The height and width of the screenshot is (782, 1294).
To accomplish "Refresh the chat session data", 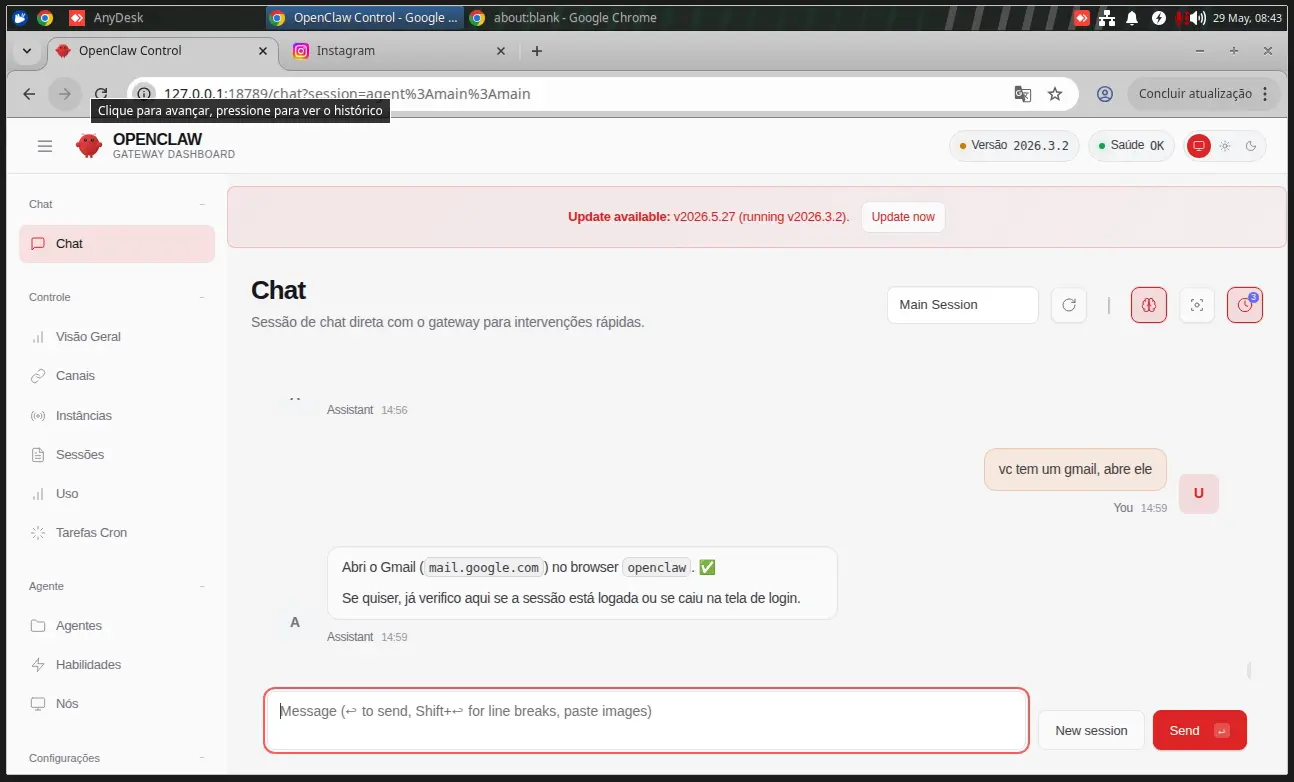I will tap(1069, 305).
